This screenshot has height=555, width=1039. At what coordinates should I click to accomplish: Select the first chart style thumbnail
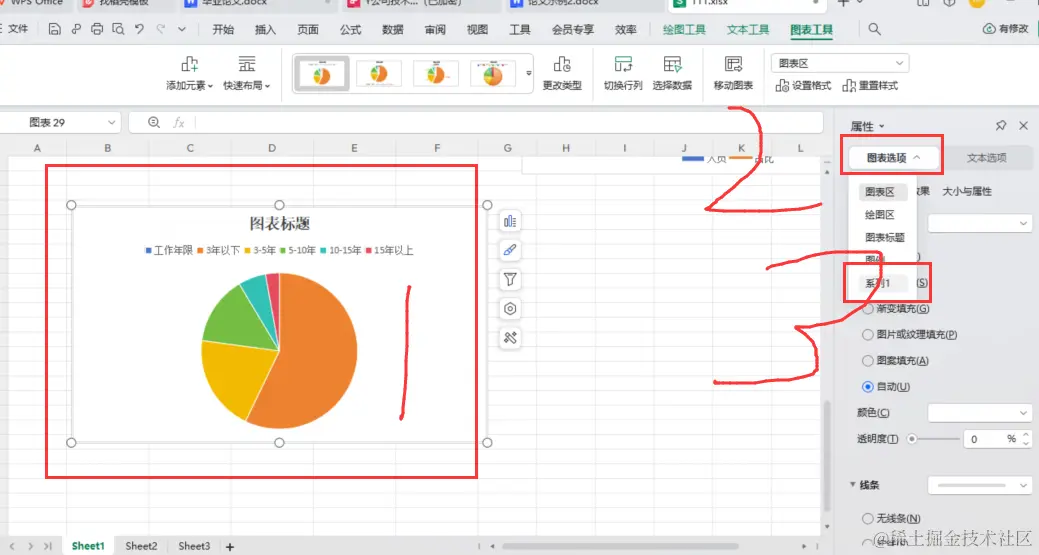point(321,74)
